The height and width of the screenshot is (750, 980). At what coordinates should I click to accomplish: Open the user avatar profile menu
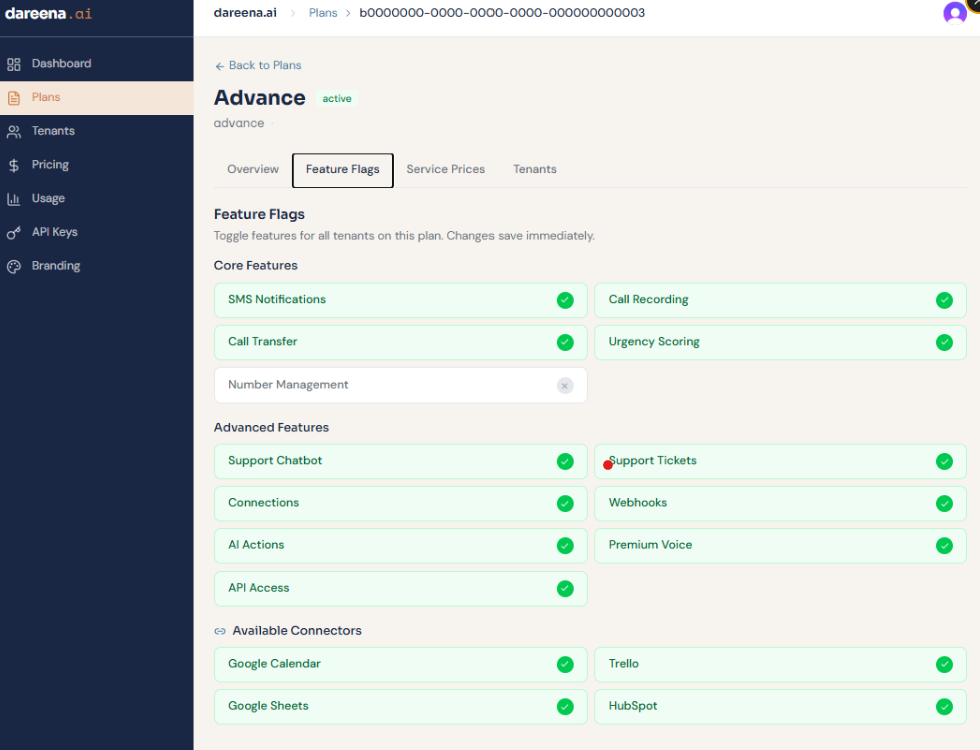point(955,13)
